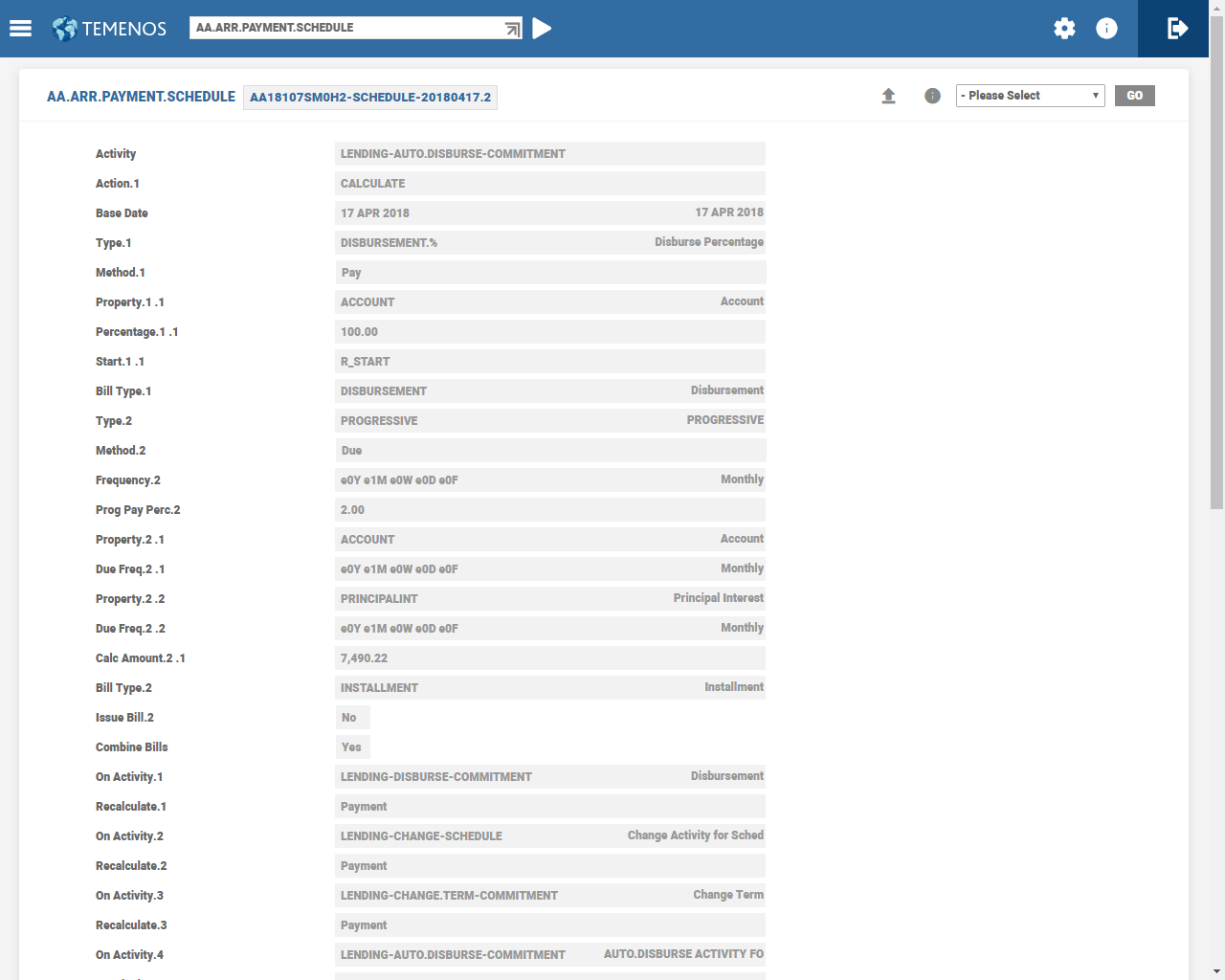This screenshot has width=1225, height=980.
Task: Click the AA.ARR.PAYMENT.SCHEDULE page title
Action: pos(141,97)
